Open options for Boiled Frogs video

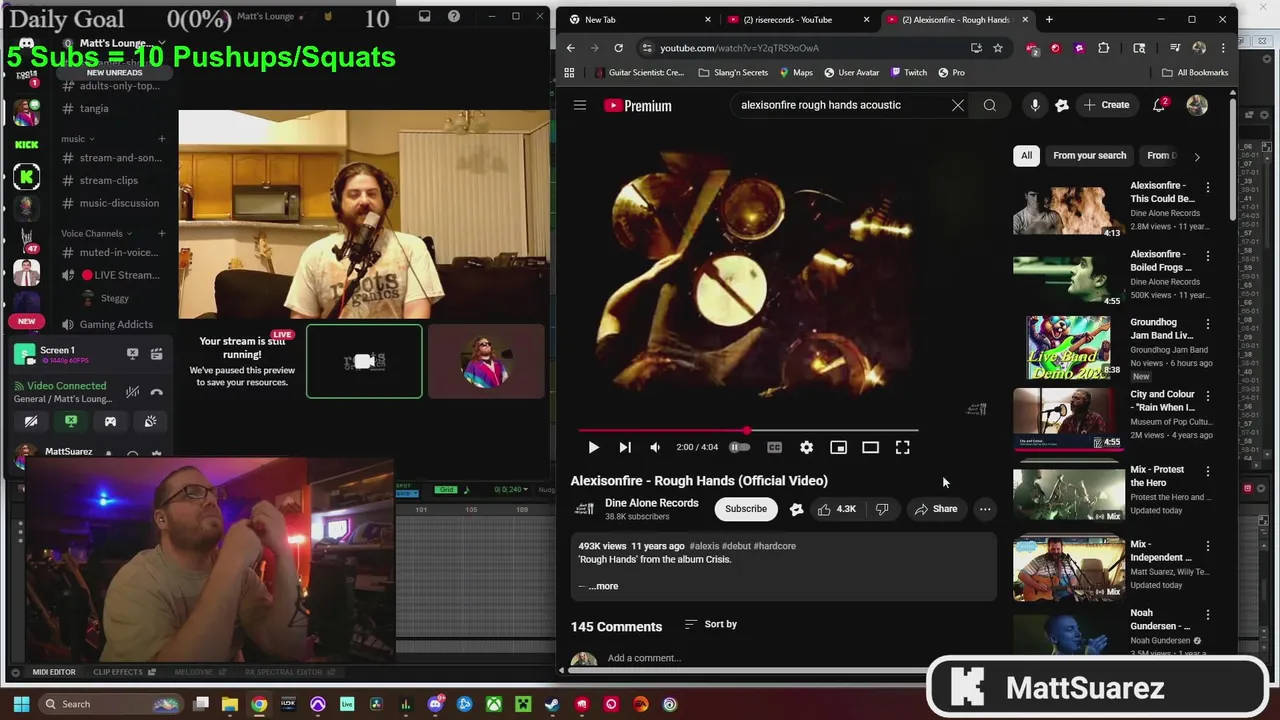(1207, 256)
